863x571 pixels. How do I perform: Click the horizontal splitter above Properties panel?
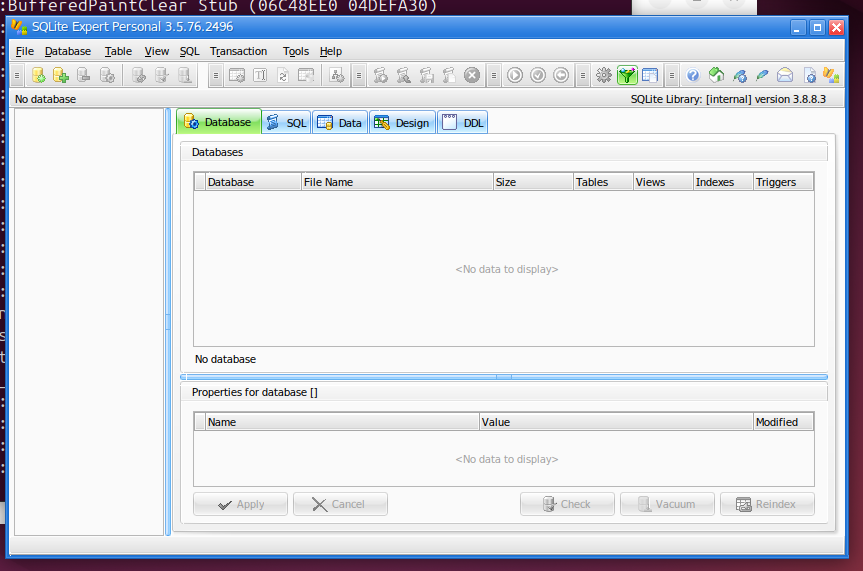[x=504, y=377]
